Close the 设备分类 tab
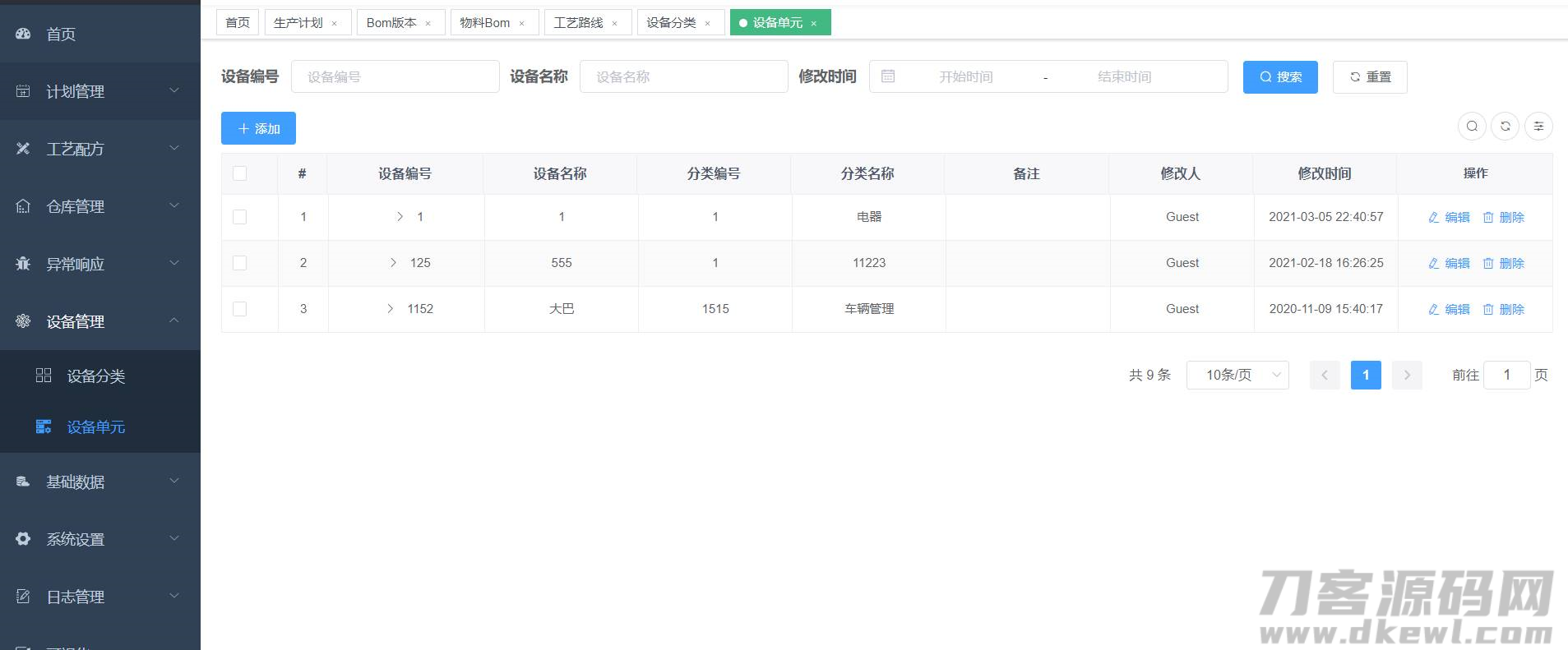 (707, 23)
